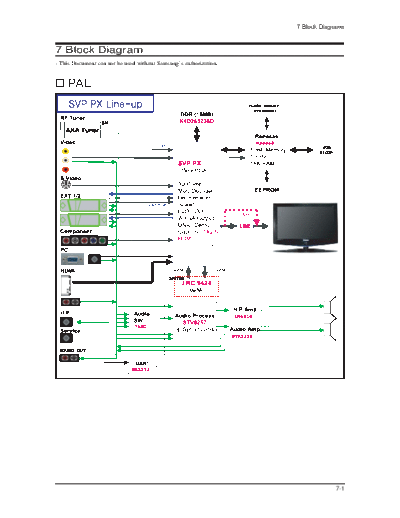This screenshot has height=518, width=400.
Task: Click the 'Service' label
Action: coord(70,331)
